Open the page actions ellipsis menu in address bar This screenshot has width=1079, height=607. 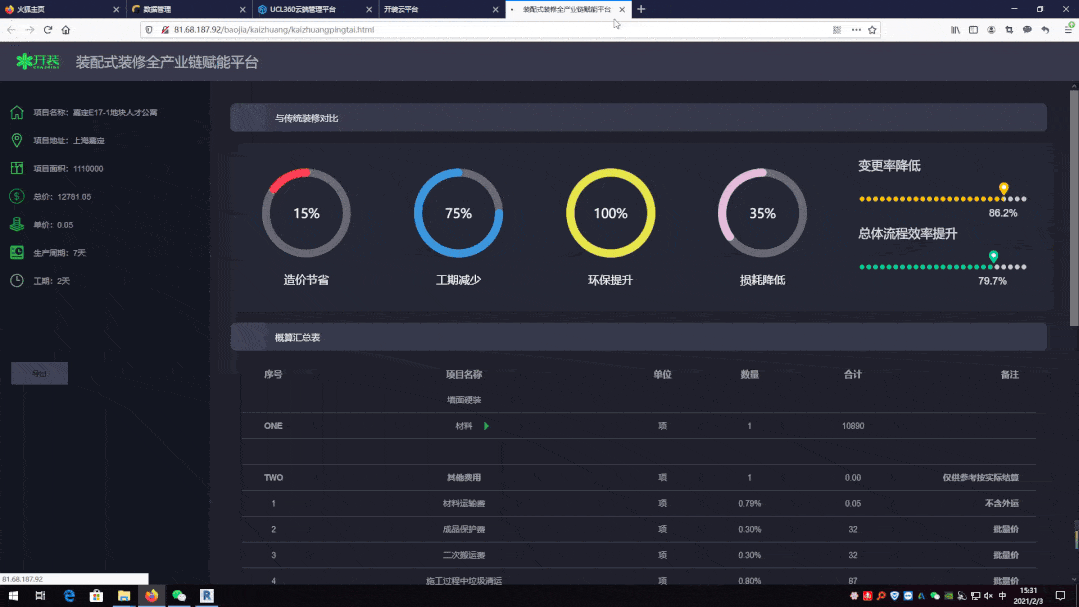tap(855, 30)
